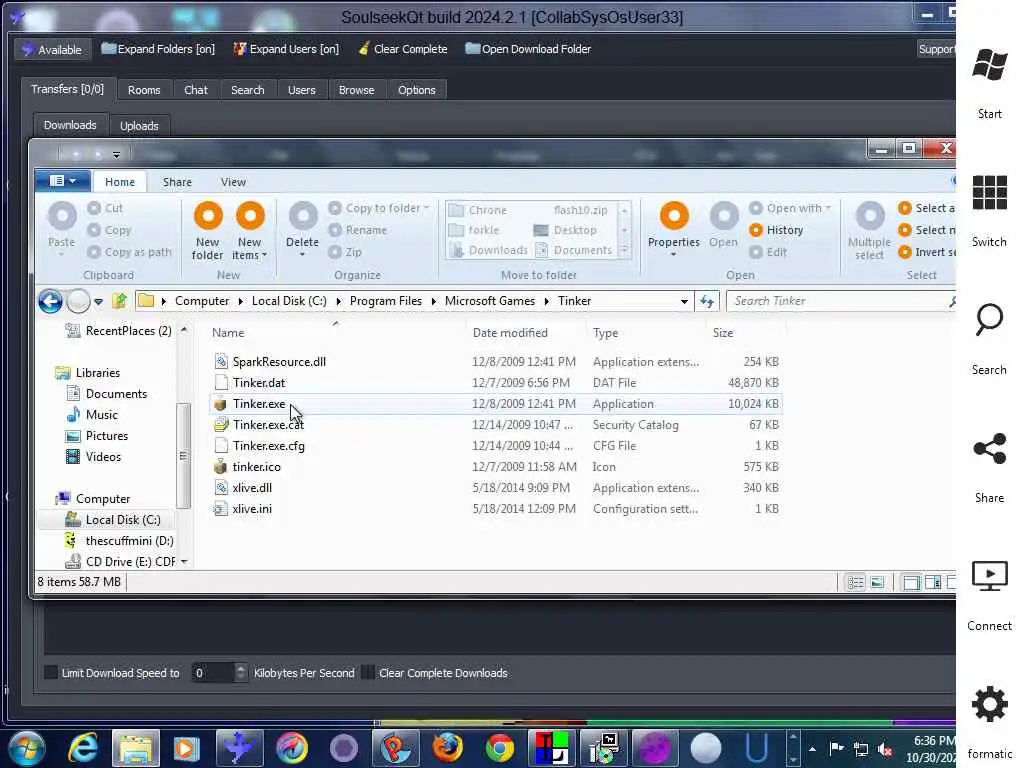The width and height of the screenshot is (1024, 768).
Task: Open Windows Media Player from taskbar
Action: [186, 748]
